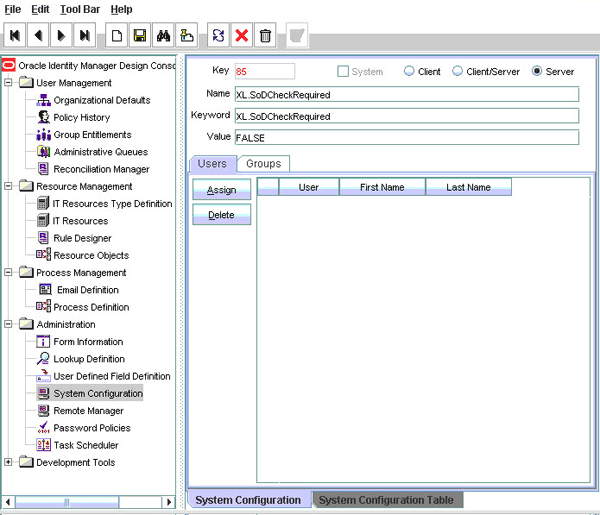Click the left scroll arrow of tree panel
The width and height of the screenshot is (600, 515).
pyautogui.click(x=8, y=502)
